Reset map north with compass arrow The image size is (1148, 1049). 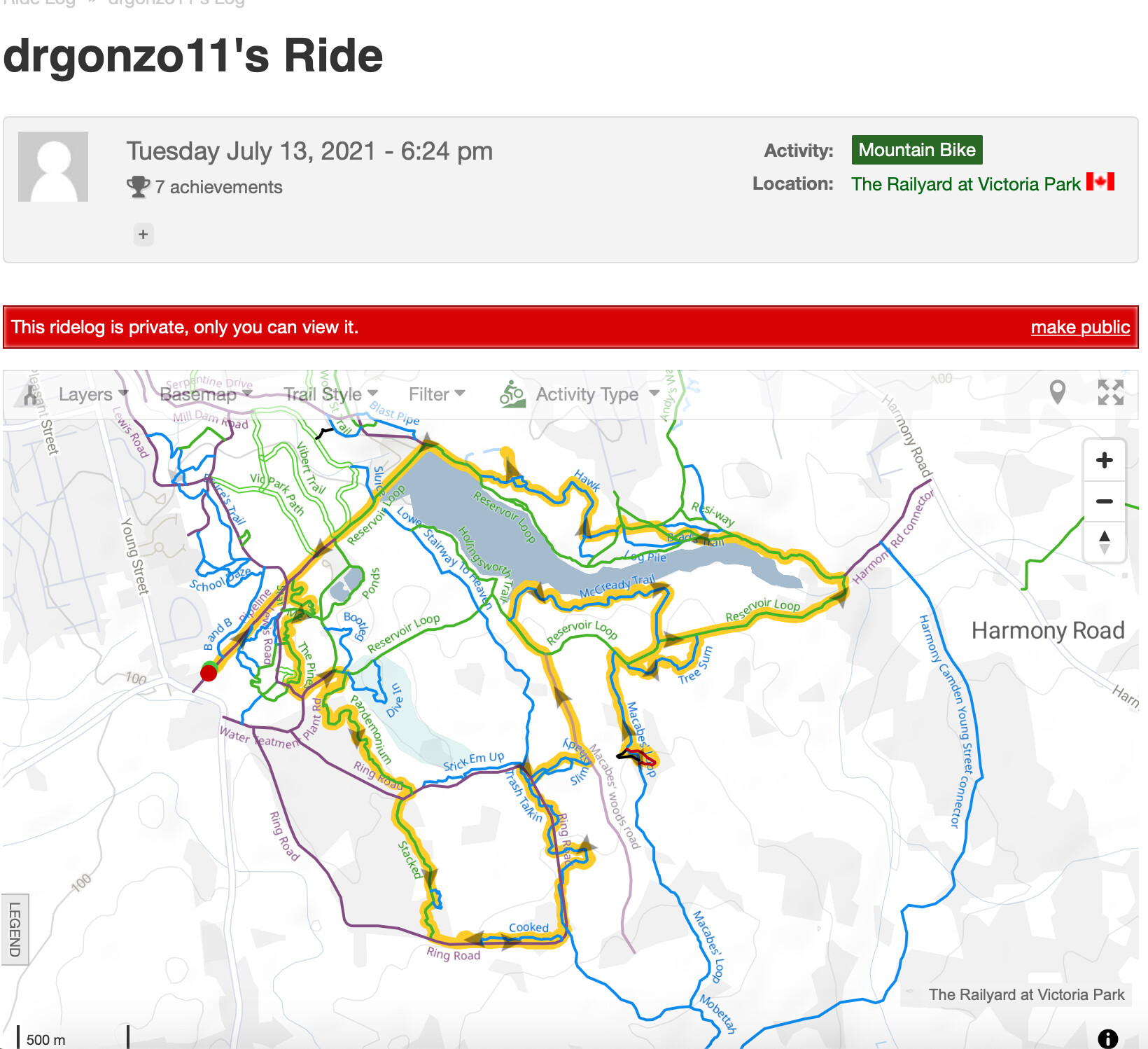coord(1104,541)
